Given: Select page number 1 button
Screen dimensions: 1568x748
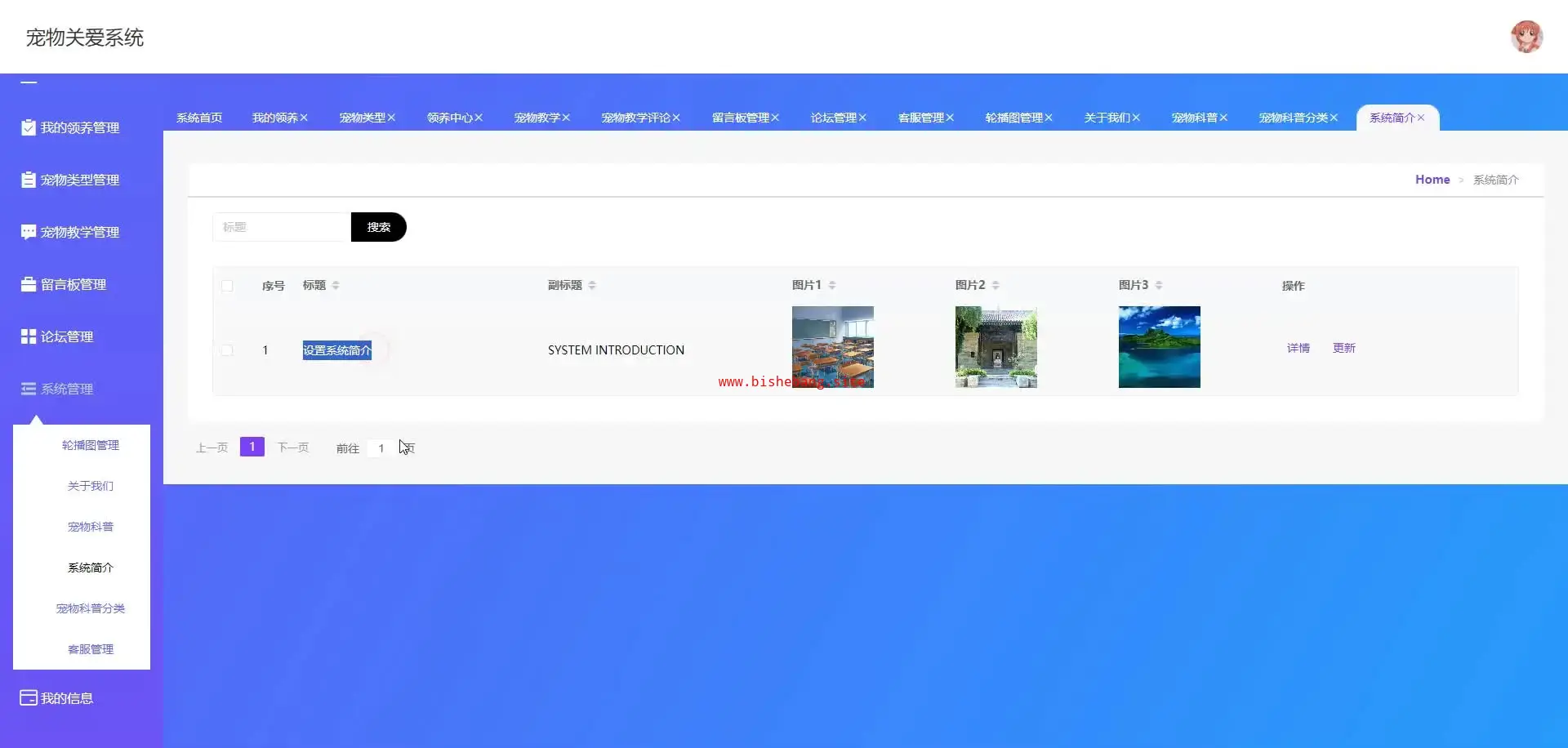Looking at the screenshot, I should [x=252, y=447].
